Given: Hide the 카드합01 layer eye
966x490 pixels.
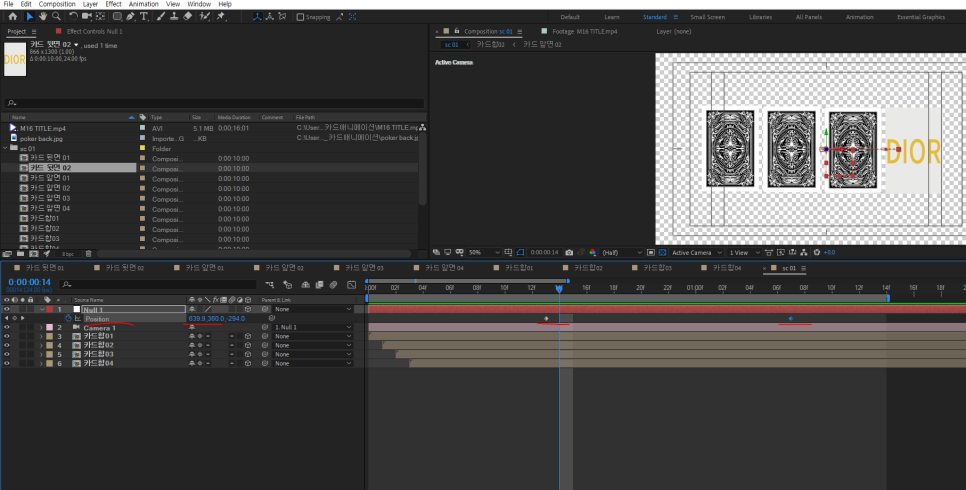Looking at the screenshot, I should [x=7, y=337].
